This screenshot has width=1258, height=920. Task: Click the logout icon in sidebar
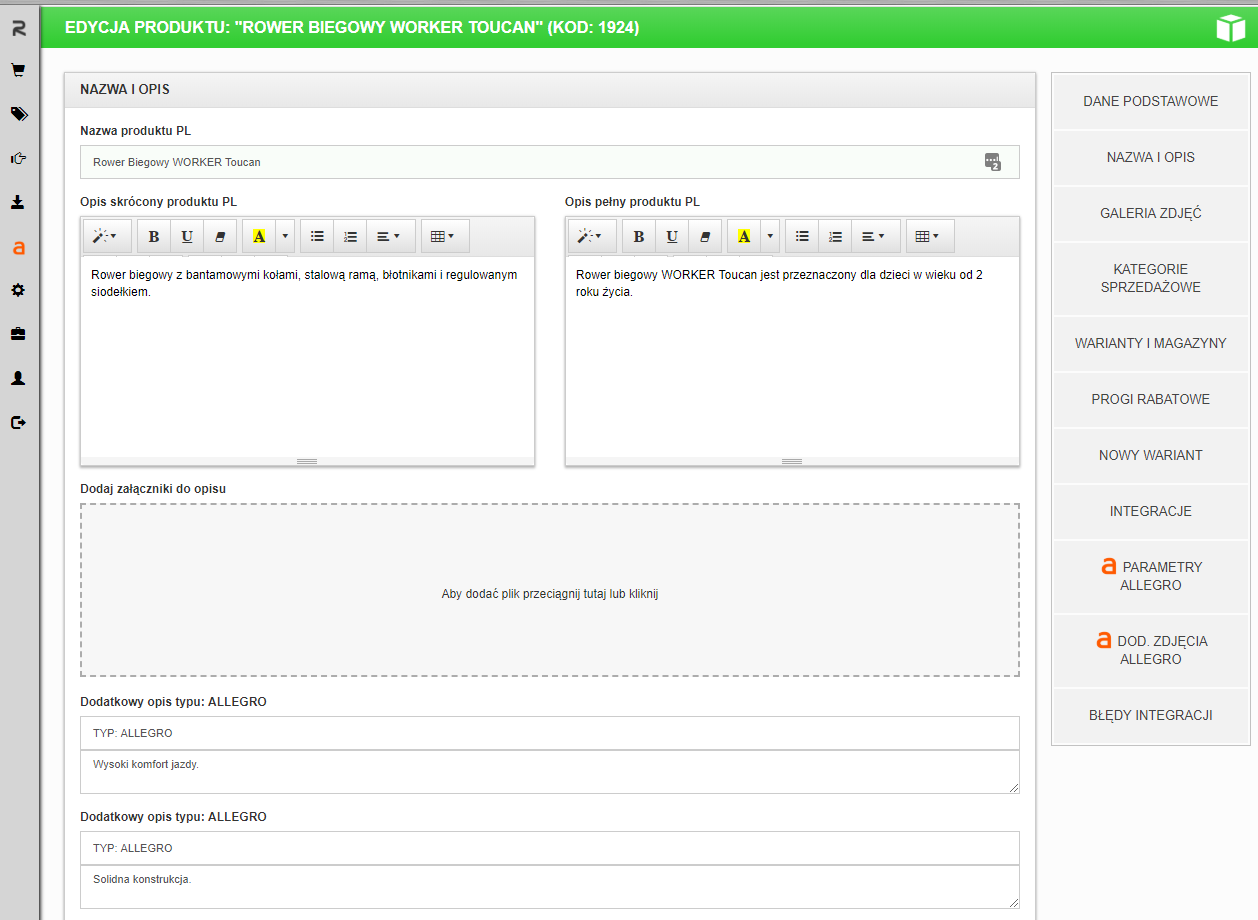[x=18, y=422]
